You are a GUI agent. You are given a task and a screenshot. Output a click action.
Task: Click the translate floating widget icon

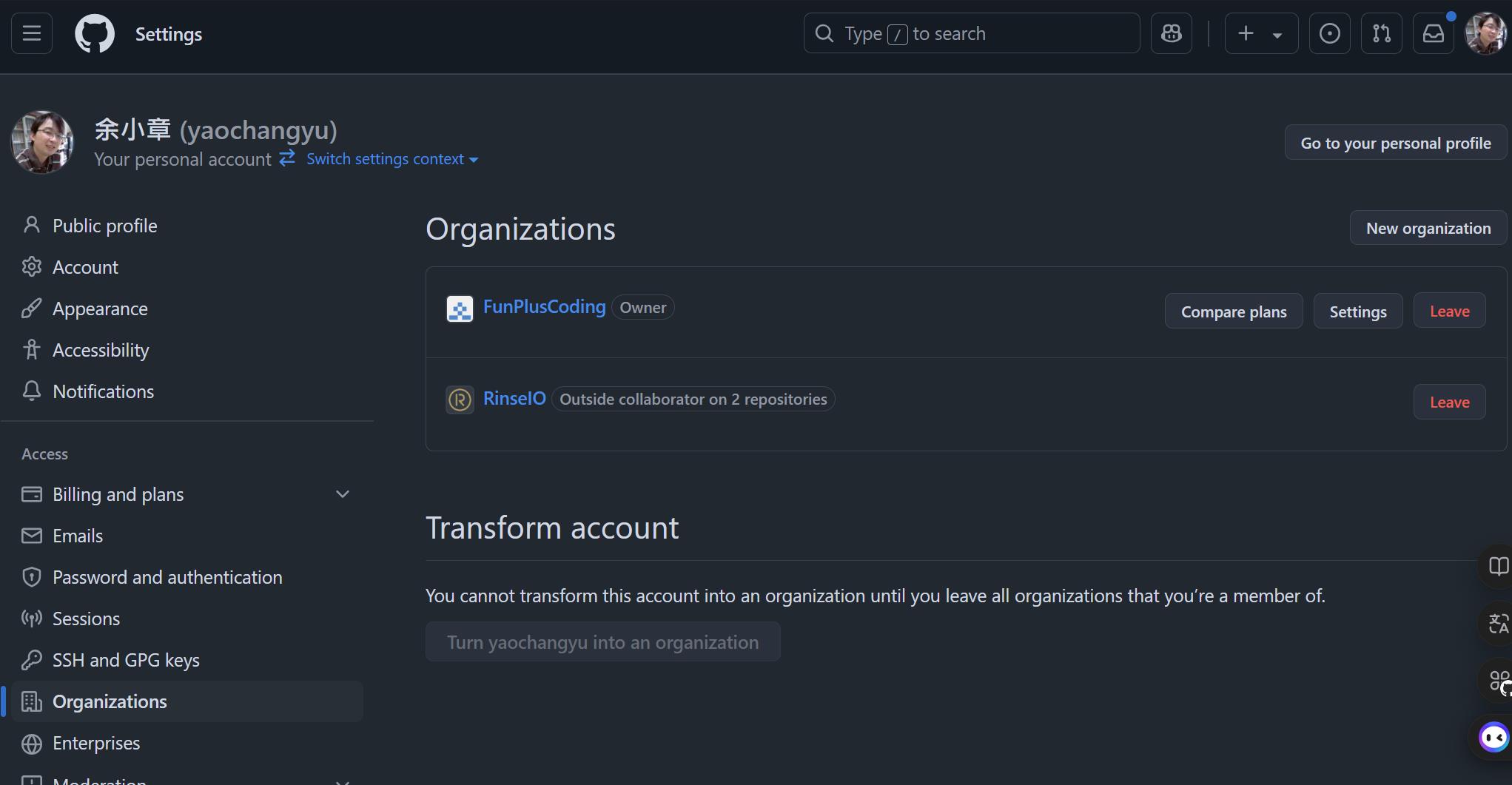(x=1498, y=624)
